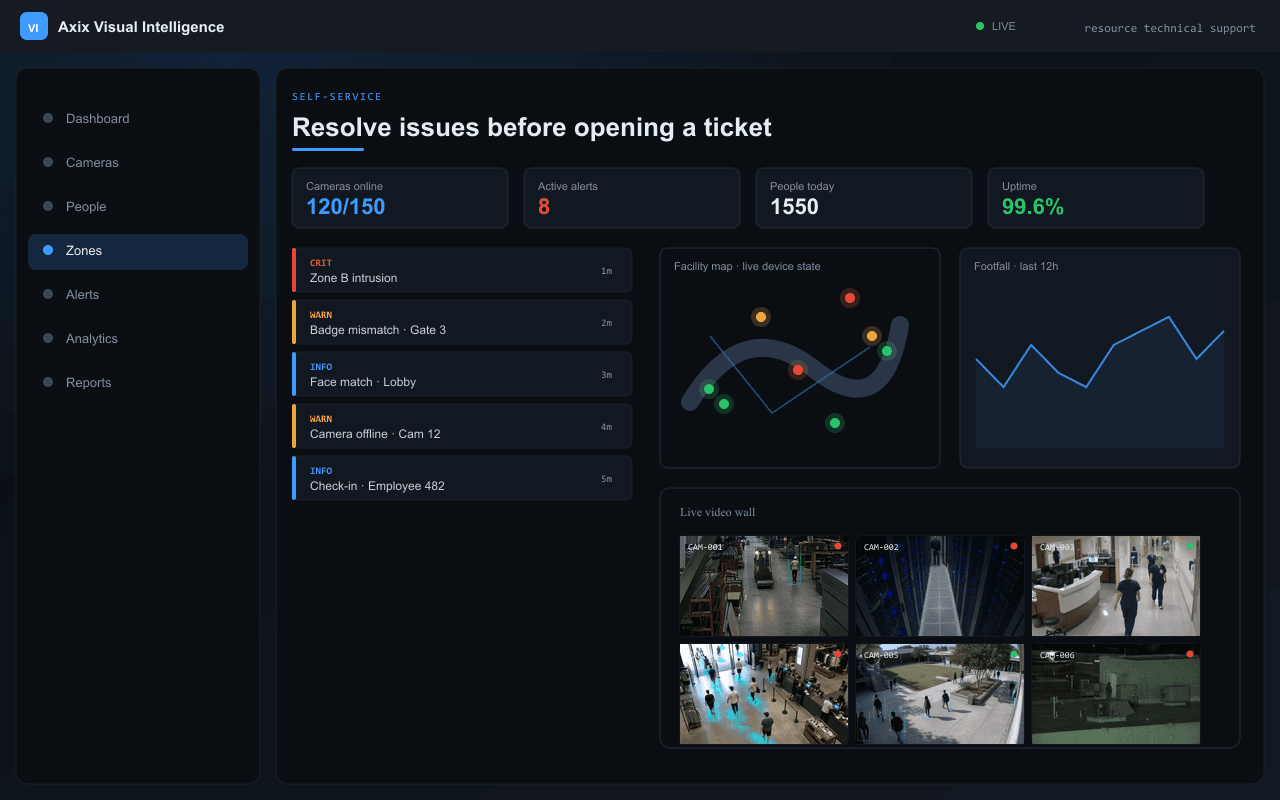The image size is (1280, 800).
Task: Go to the Cameras section
Action: (x=138, y=162)
